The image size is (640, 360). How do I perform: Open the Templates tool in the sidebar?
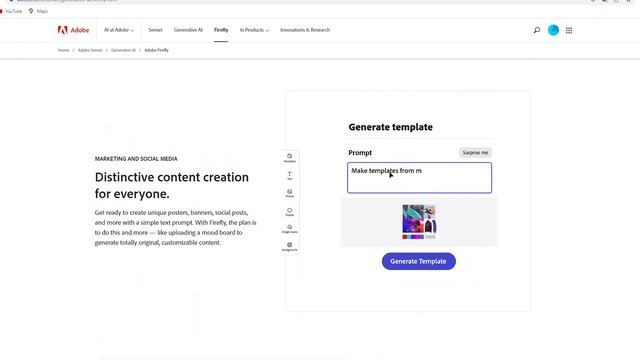point(289,158)
